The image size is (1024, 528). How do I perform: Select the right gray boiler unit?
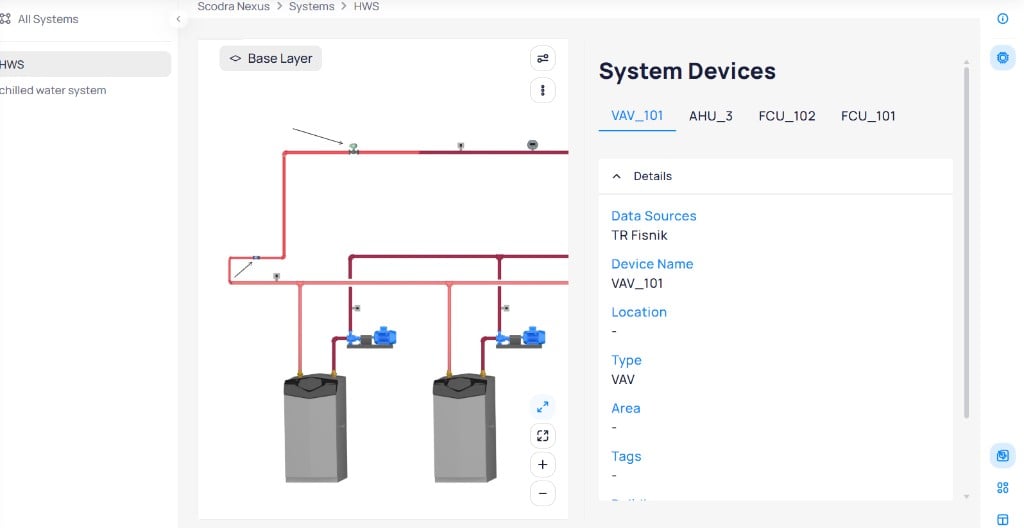pos(464,428)
